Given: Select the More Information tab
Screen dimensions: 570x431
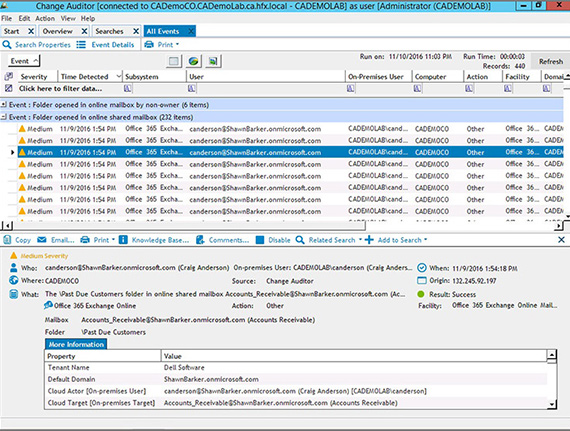Looking at the screenshot, I should click(x=76, y=344).
